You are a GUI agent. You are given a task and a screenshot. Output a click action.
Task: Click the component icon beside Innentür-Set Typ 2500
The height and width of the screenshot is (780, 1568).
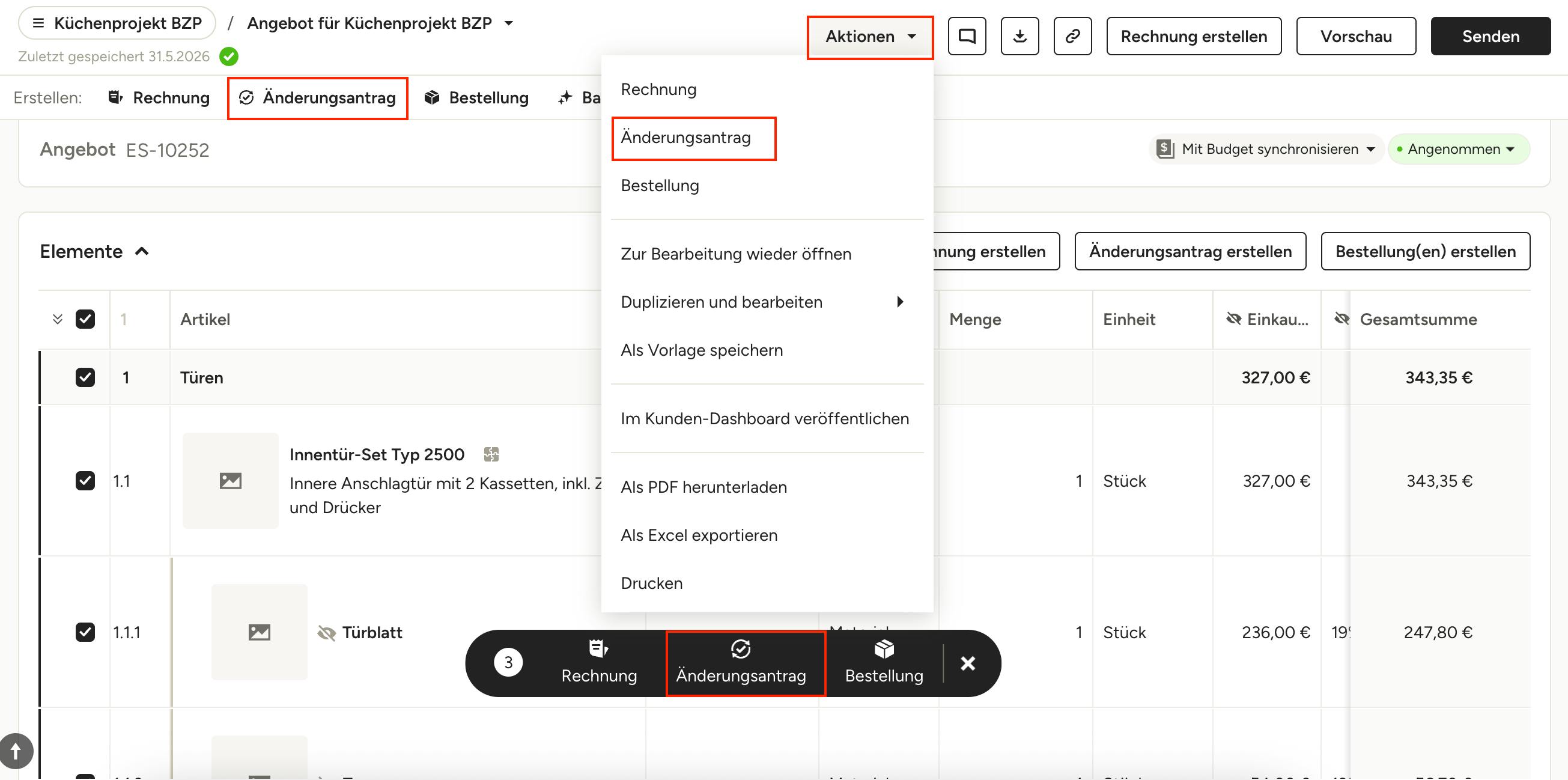[x=491, y=454]
